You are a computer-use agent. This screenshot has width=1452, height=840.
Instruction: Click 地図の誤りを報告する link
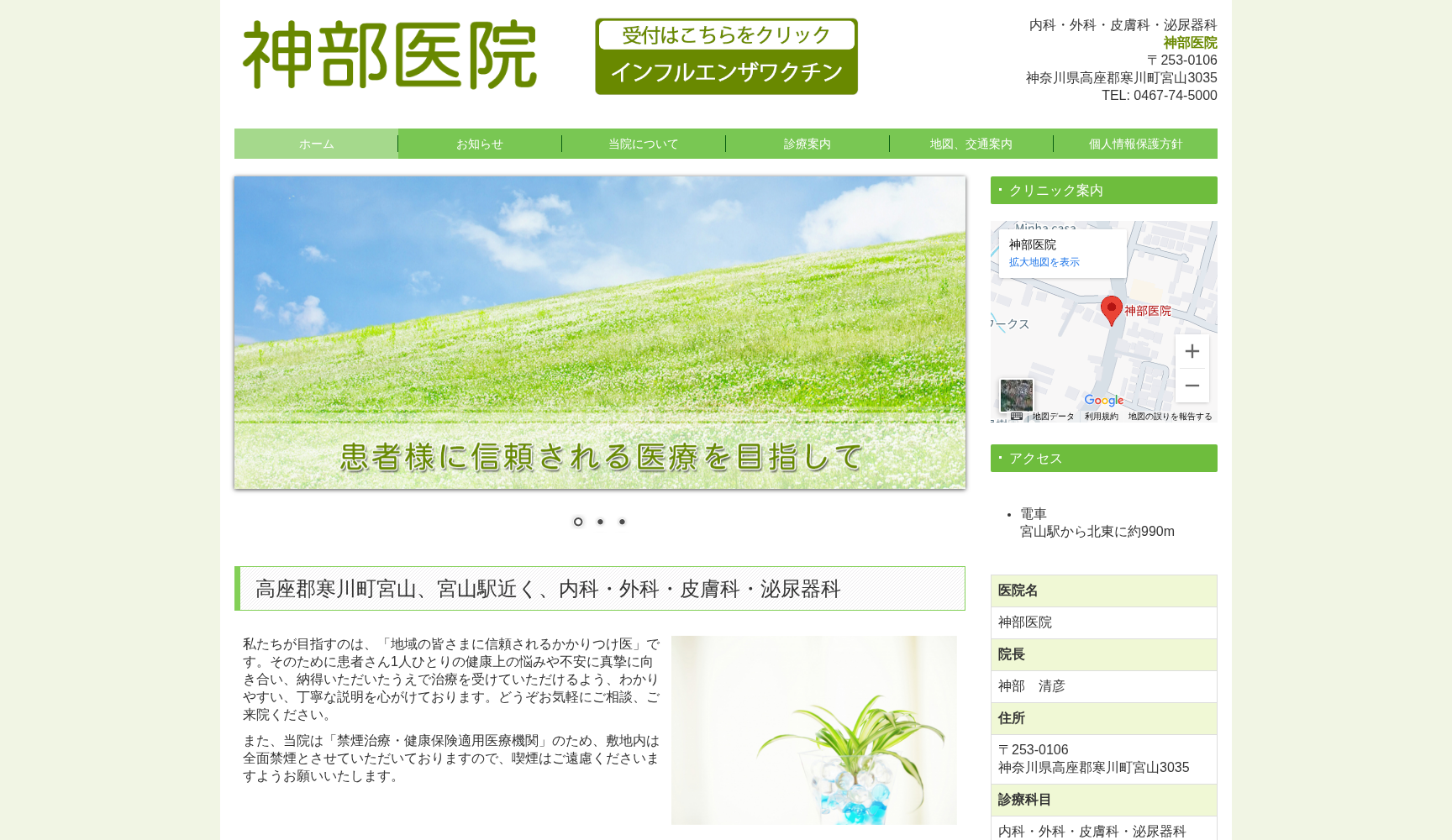click(1170, 416)
